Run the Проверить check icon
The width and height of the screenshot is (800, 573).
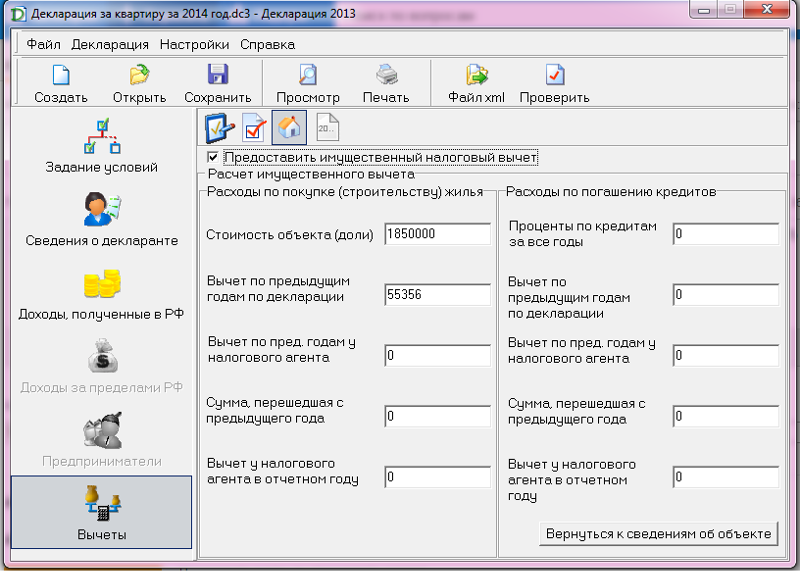pyautogui.click(x=554, y=76)
